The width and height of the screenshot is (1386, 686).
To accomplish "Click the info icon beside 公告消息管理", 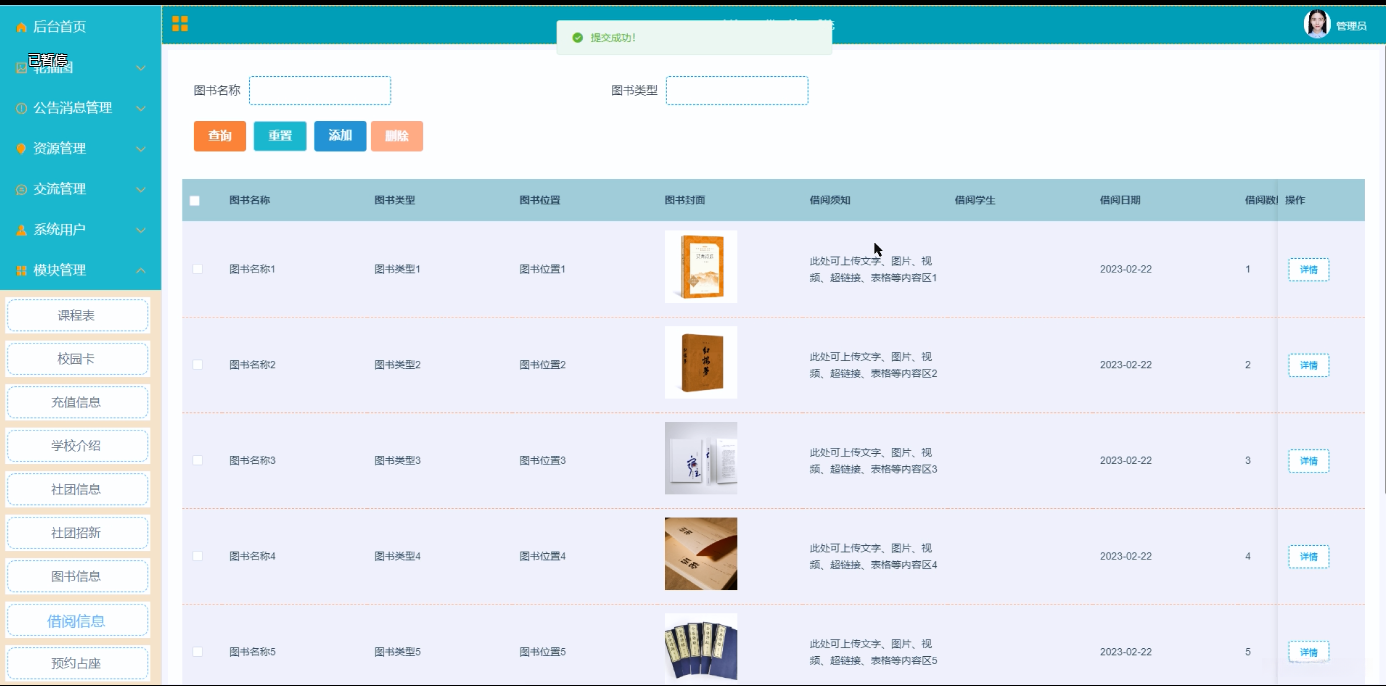I will coord(21,108).
